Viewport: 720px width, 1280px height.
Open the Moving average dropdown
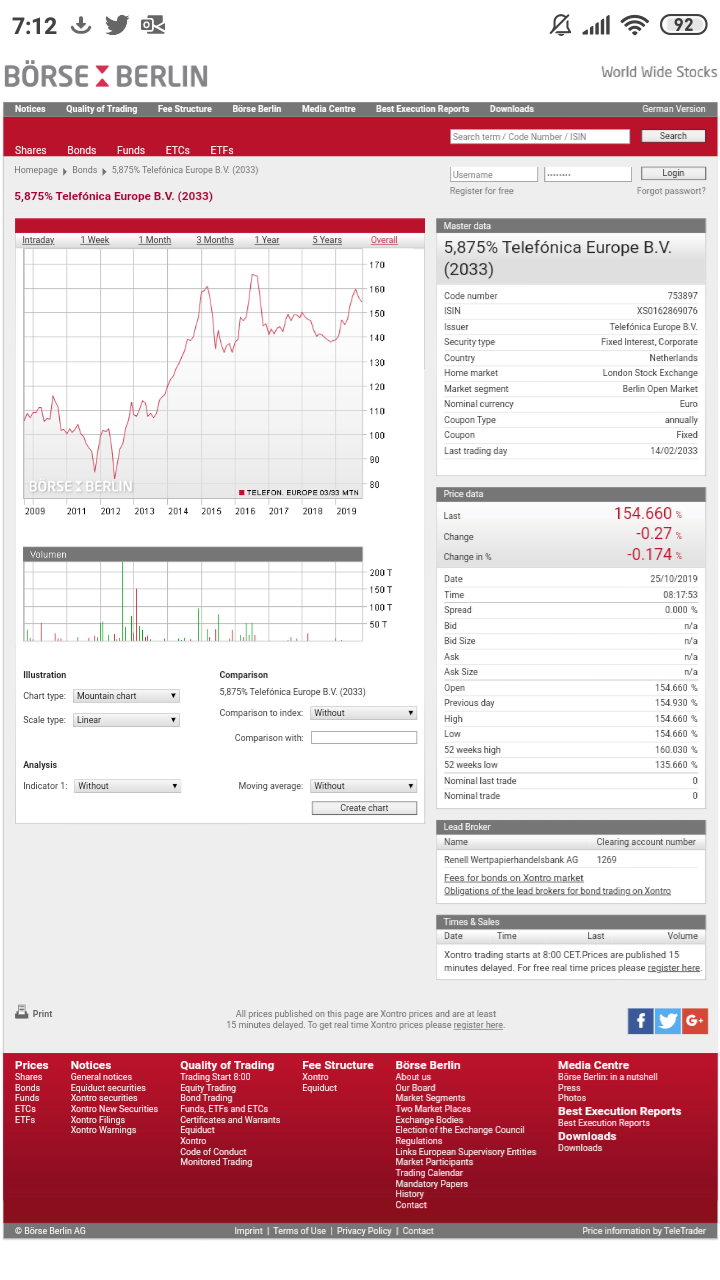(363, 786)
